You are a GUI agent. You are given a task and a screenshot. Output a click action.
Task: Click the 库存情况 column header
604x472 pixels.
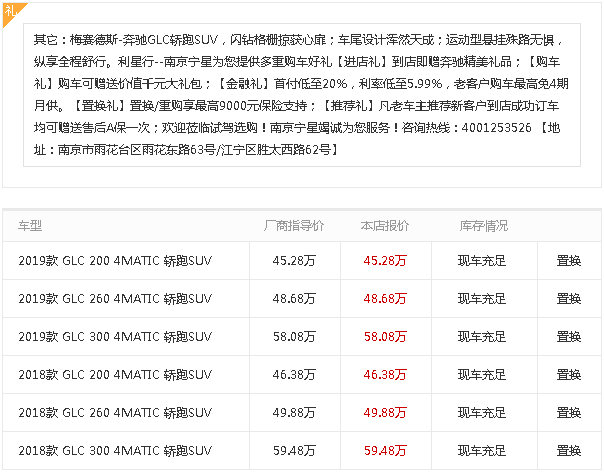483,226
